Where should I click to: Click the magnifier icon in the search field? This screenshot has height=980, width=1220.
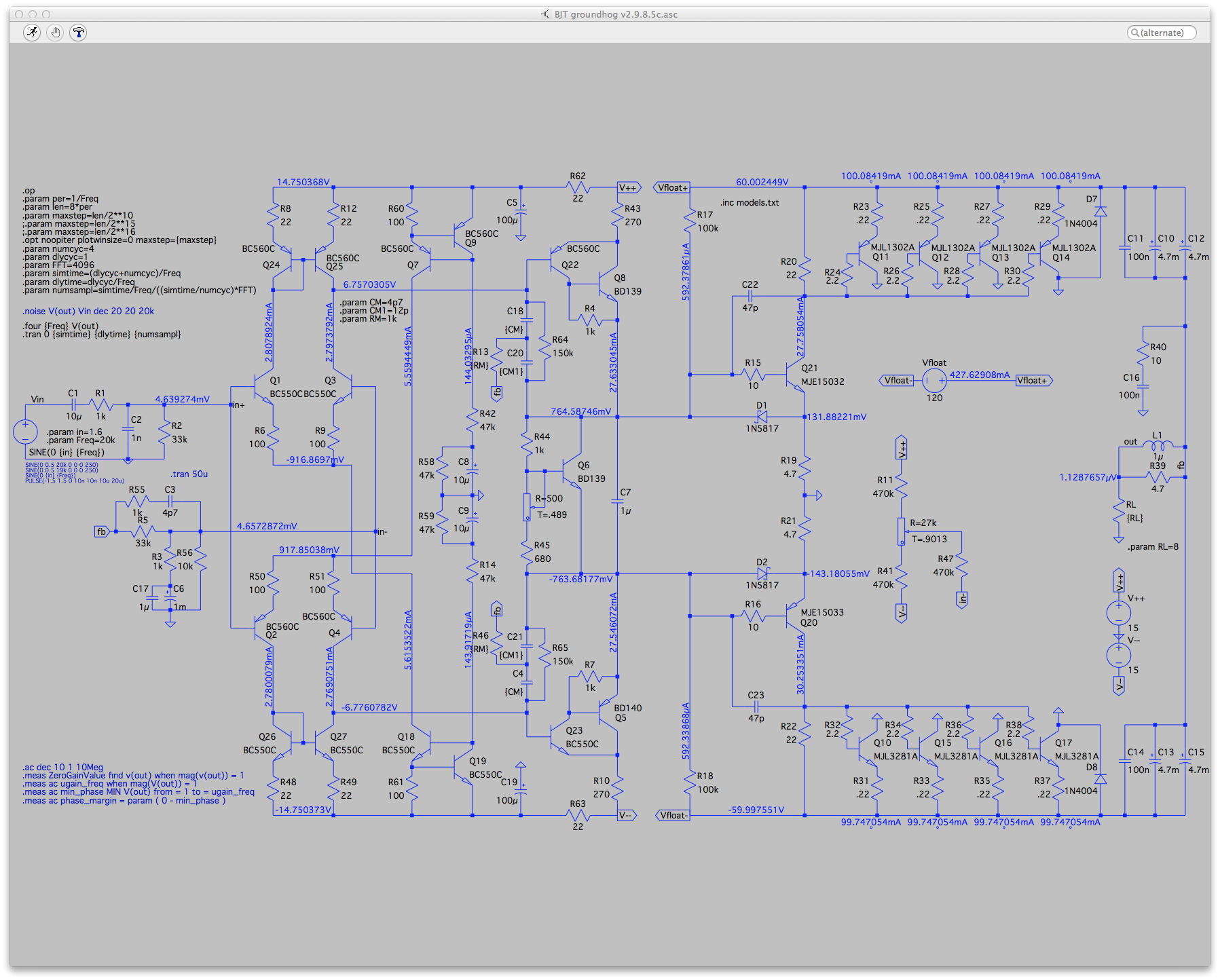(1134, 33)
